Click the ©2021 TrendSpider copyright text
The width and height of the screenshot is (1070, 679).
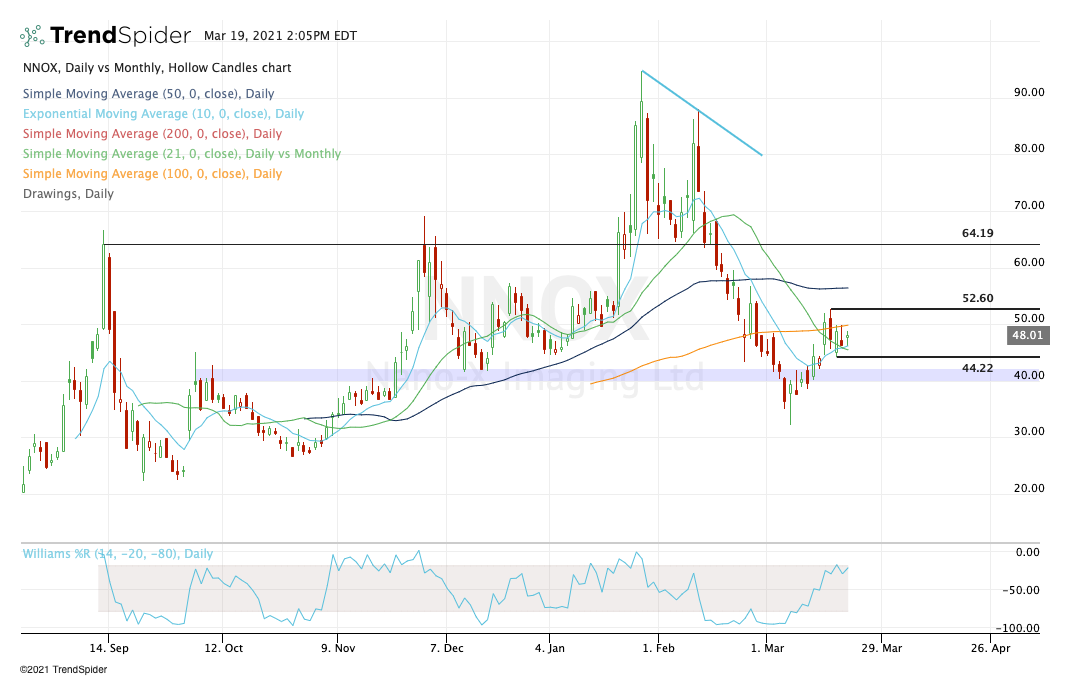pos(63,670)
